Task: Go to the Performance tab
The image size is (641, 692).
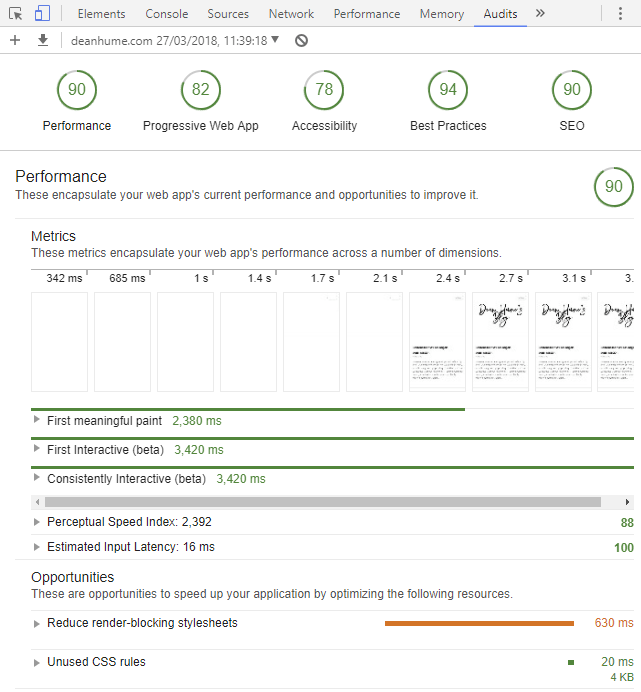Action: [x=367, y=14]
